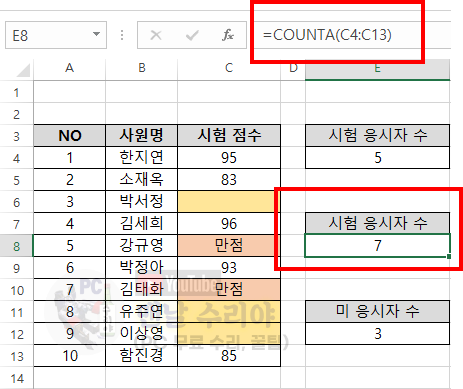The image size is (463, 389).
Task: Select row 7 header
Action: point(17,224)
